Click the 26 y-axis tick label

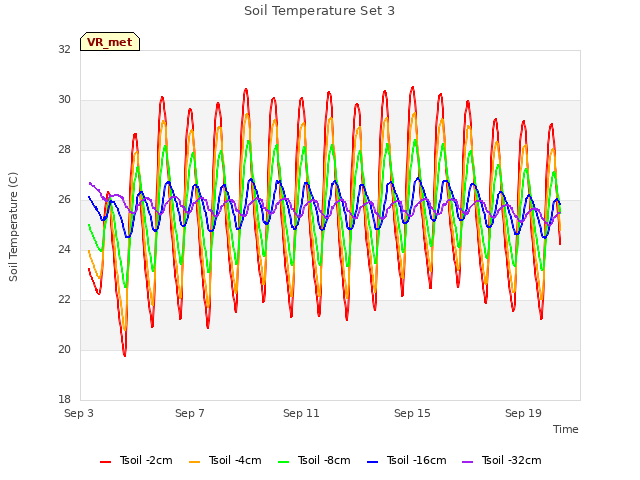click(64, 200)
